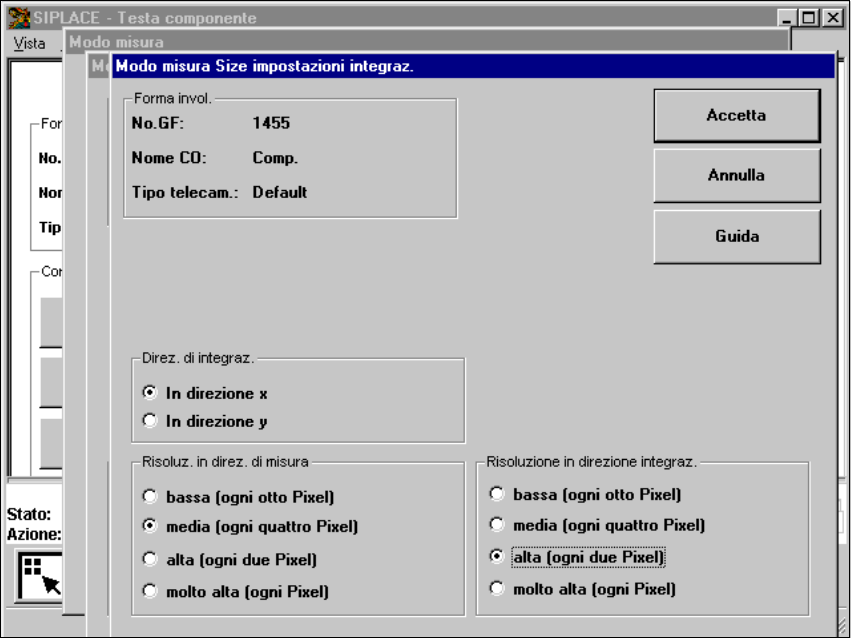Viewport: 851px width, 638px height.
Task: Click the Modo misura background window title
Action: (116, 42)
